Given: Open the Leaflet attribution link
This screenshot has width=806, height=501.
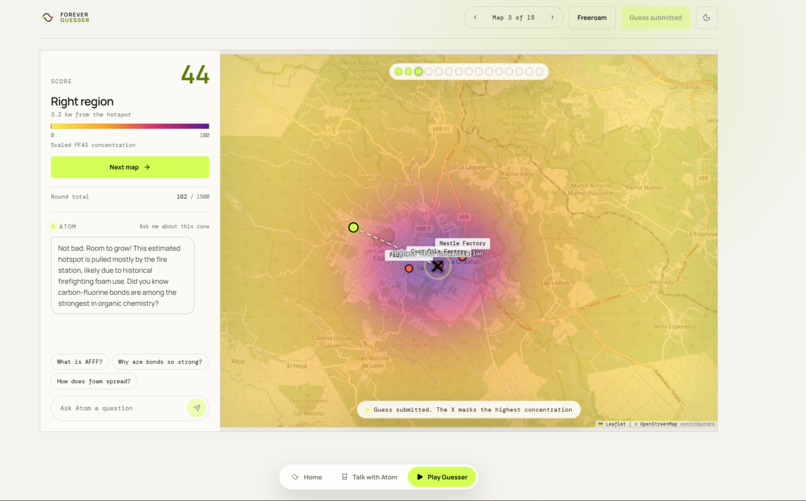Looking at the screenshot, I should [x=612, y=424].
